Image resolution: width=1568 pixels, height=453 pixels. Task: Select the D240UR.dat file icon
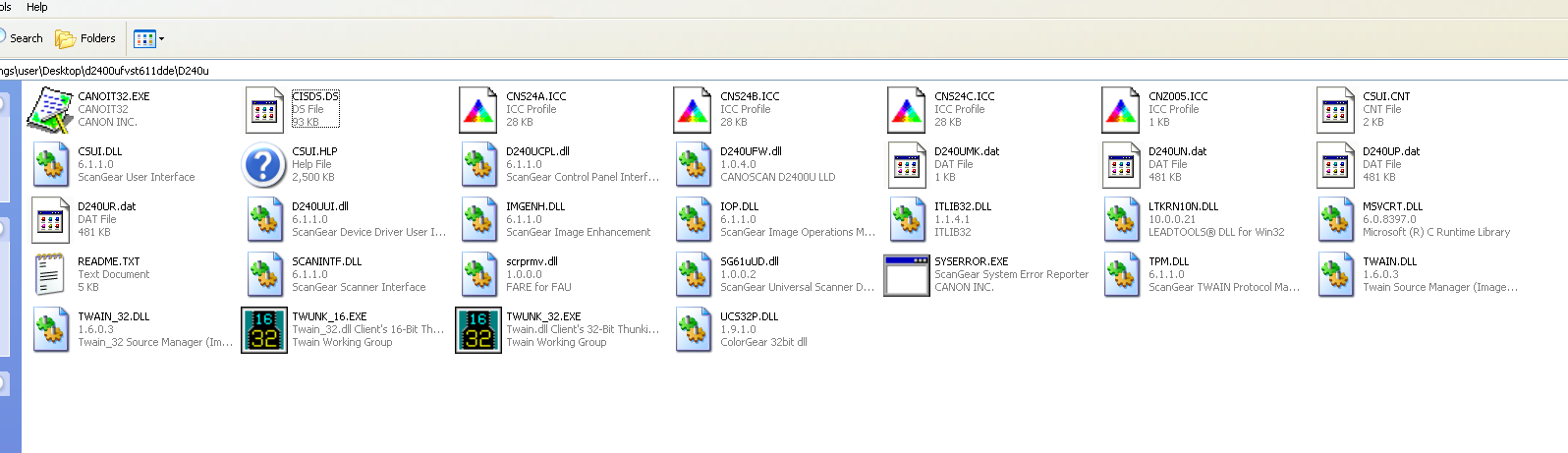pyautogui.click(x=50, y=220)
